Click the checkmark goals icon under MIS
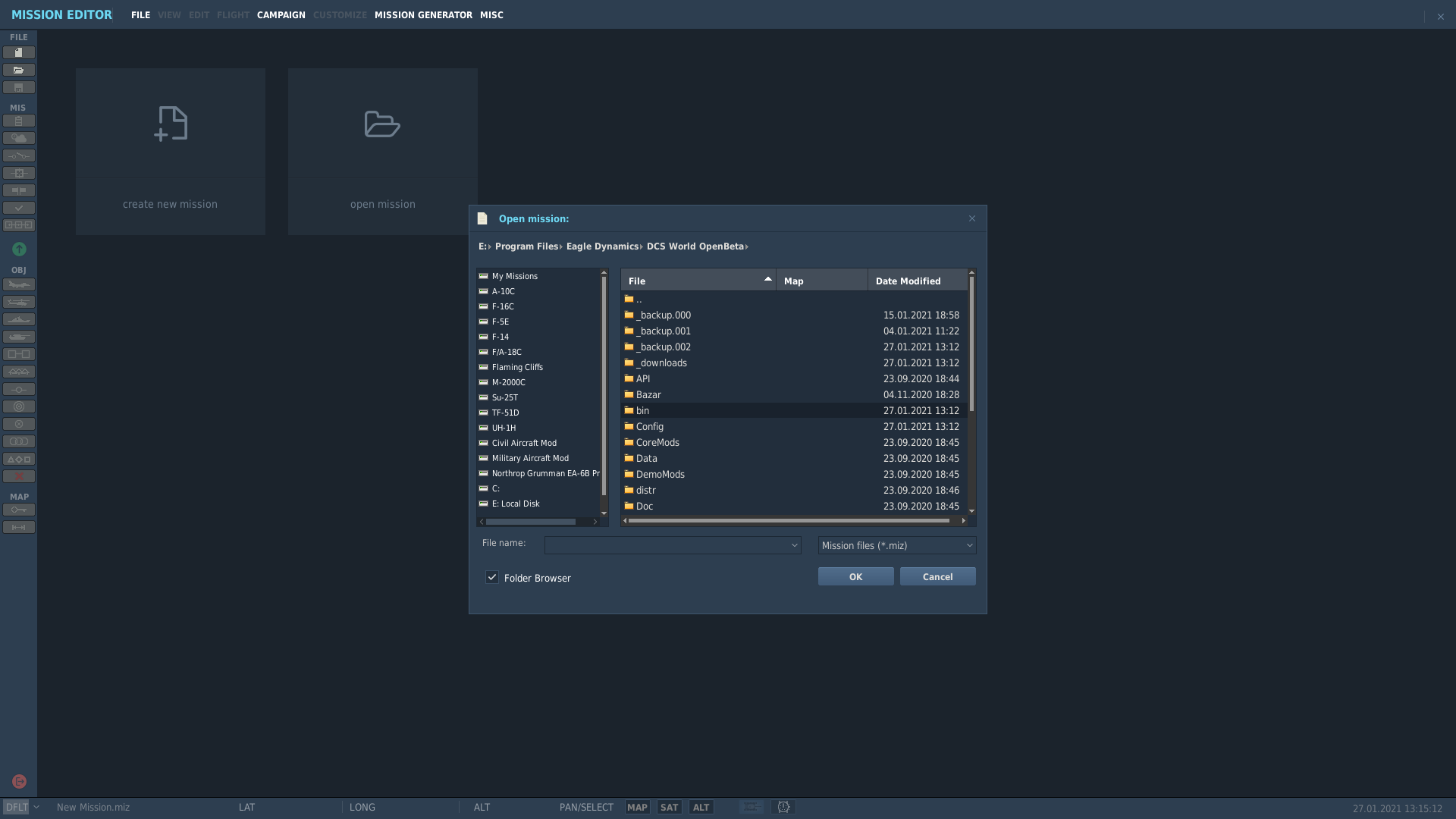1456x819 pixels. coord(19,208)
